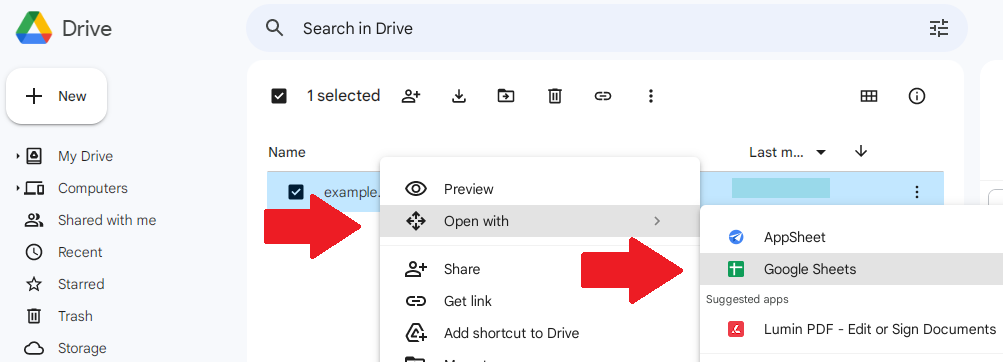Click the Download toolbar icon
This screenshot has height=362, width=1003.
[x=458, y=96]
